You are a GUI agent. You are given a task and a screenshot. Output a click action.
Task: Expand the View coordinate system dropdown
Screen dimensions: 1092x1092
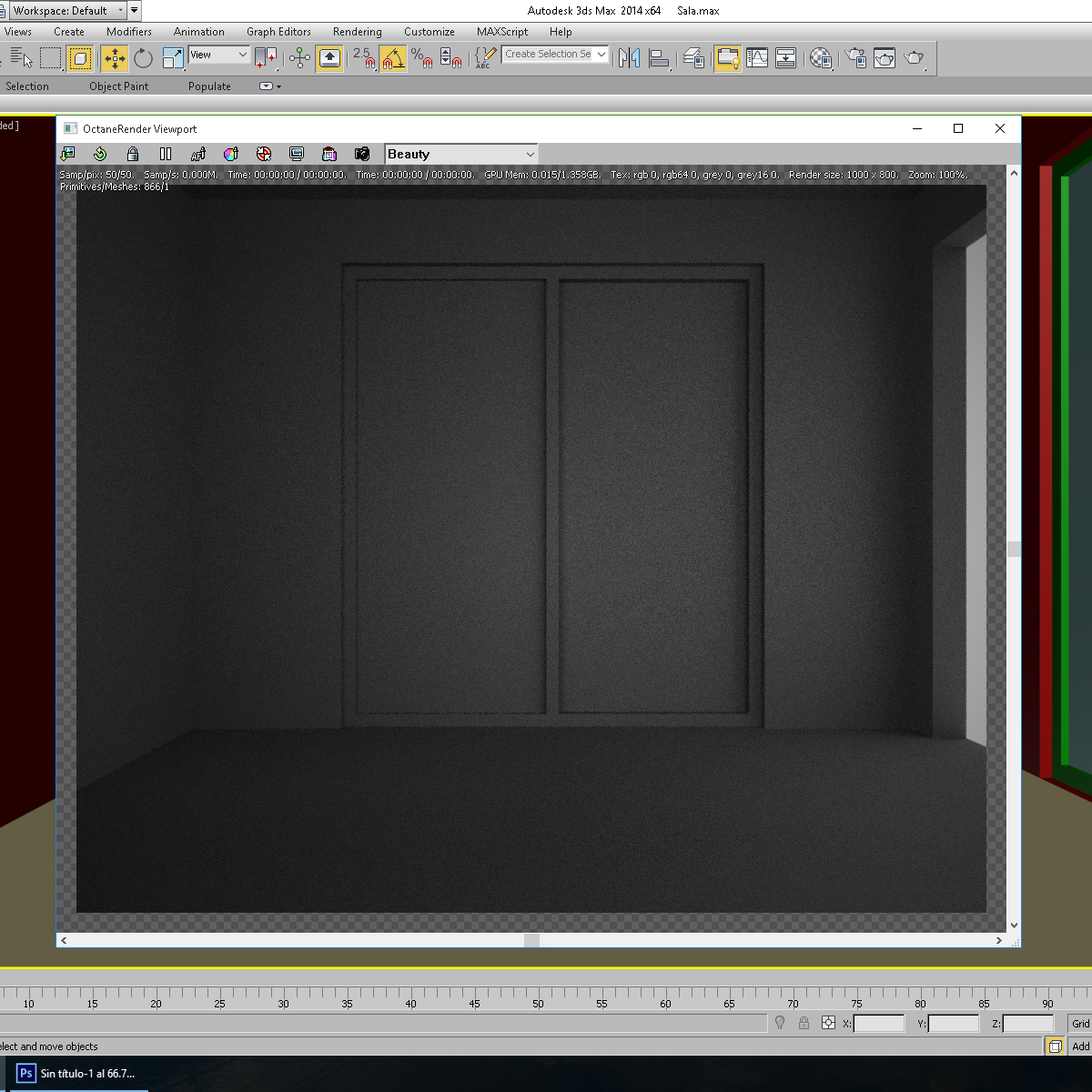(218, 55)
